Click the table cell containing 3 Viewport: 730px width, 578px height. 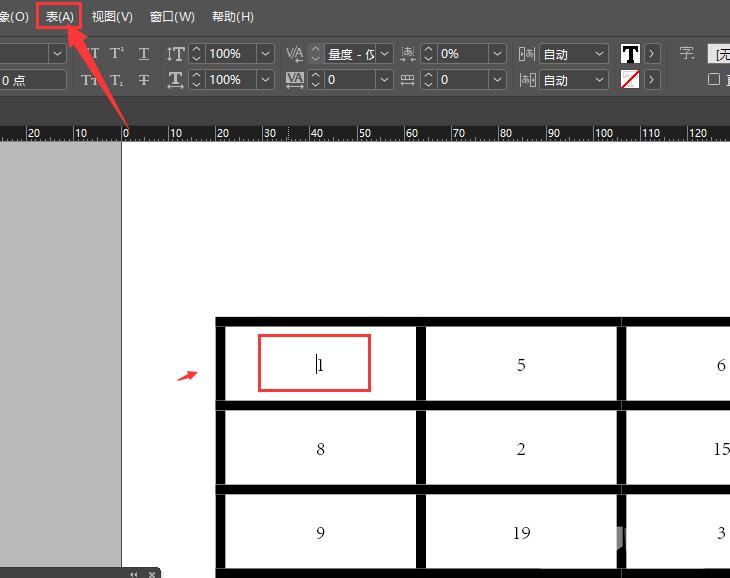click(678, 531)
